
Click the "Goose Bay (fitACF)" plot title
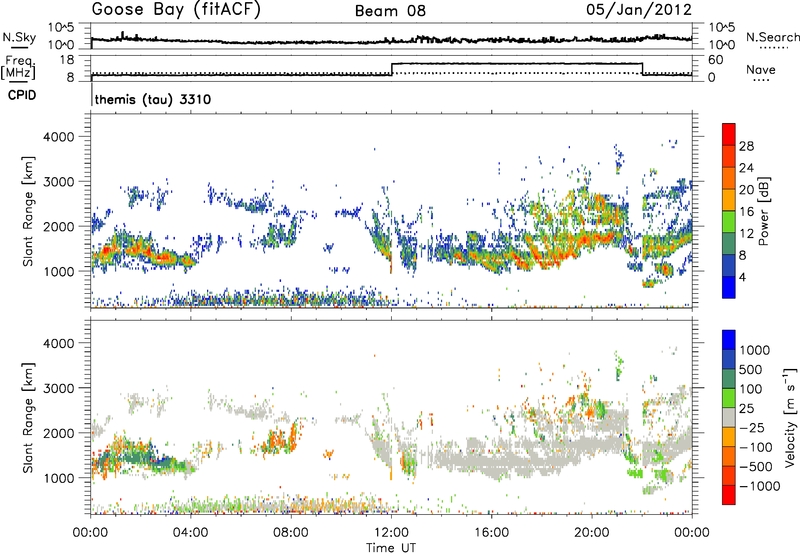pyautogui.click(x=176, y=10)
